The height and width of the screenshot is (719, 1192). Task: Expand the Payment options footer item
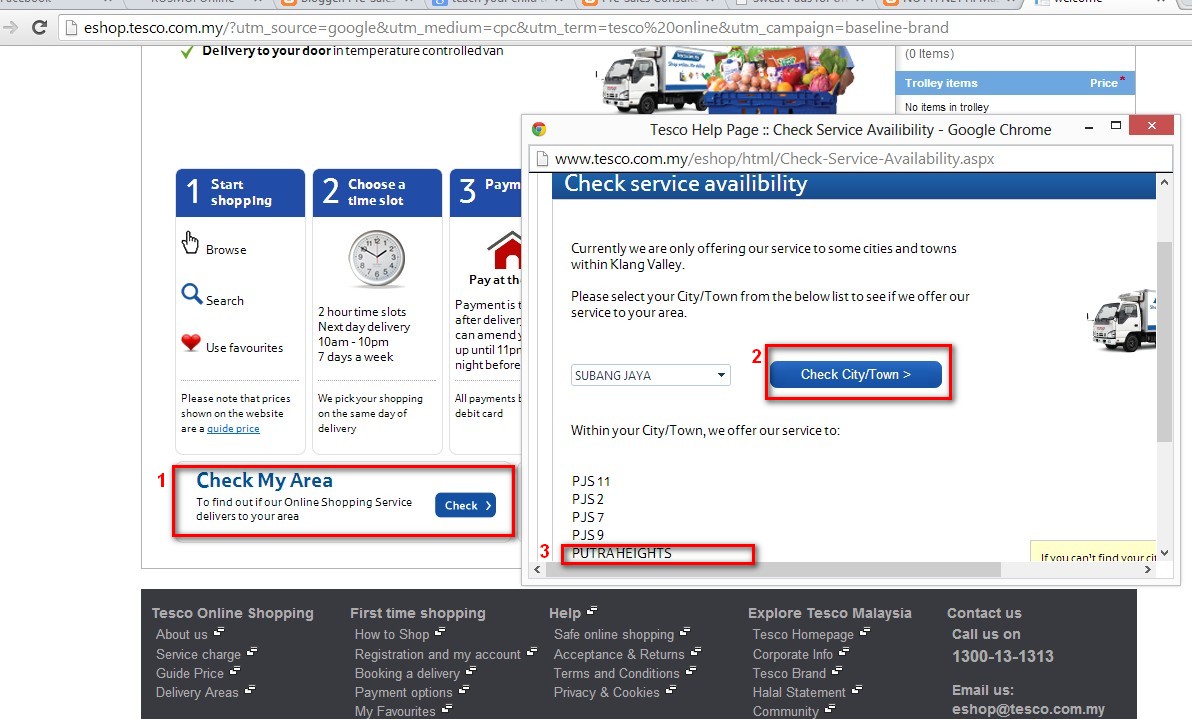coord(404,692)
